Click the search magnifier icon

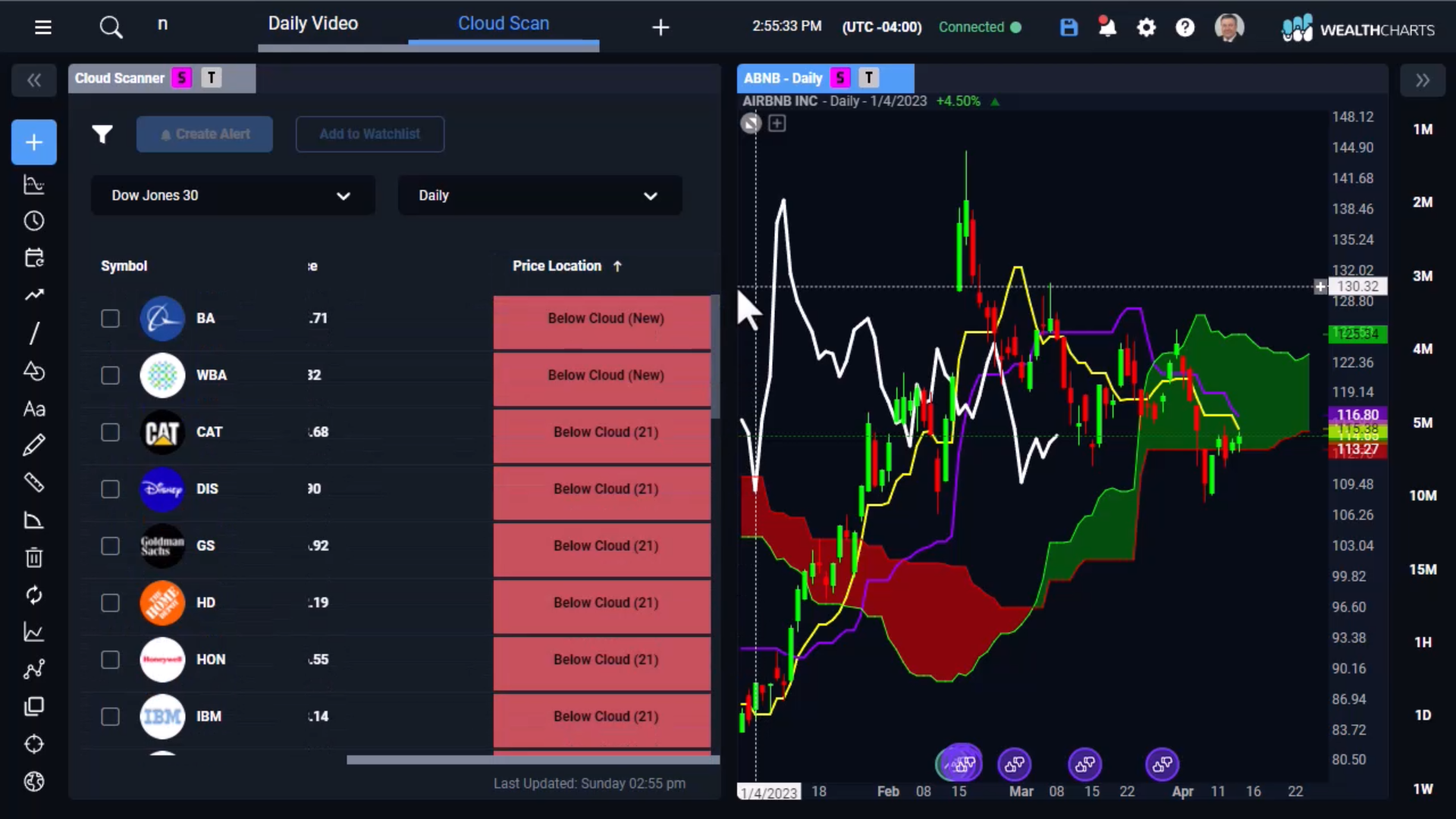111,27
